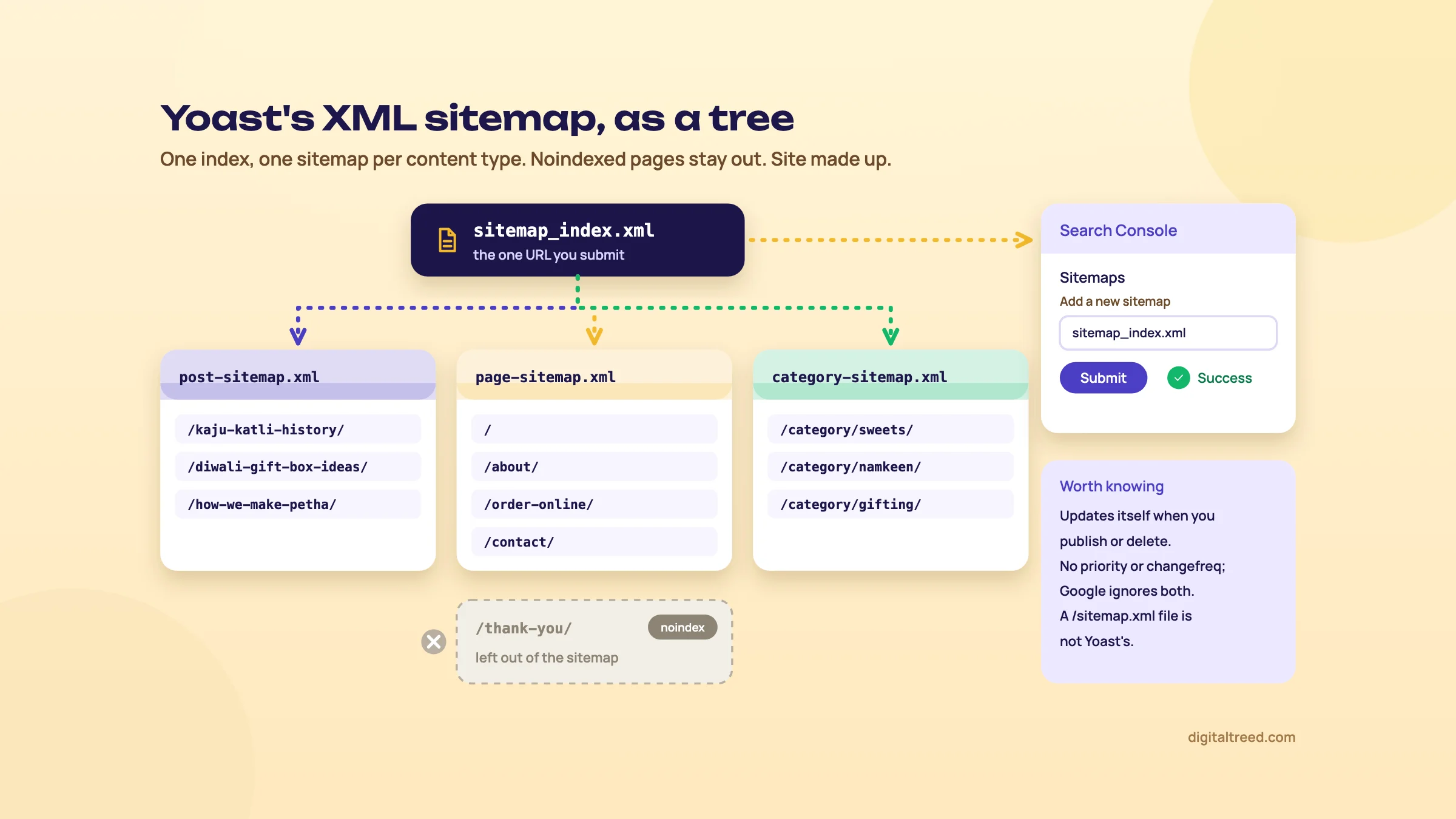Click the Success status text
The image size is (1456, 819).
click(1224, 378)
